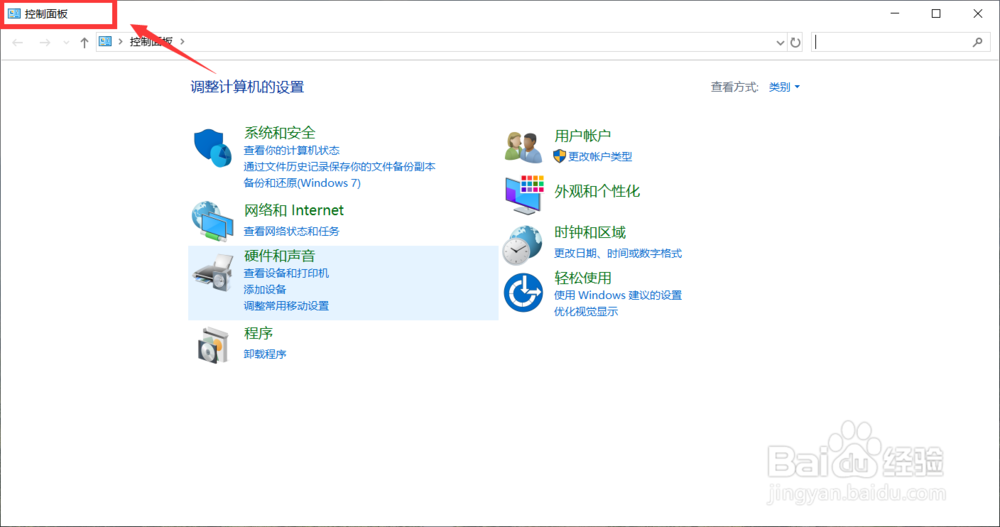Click the 查看方式 label
This screenshot has height=527, width=1000.
point(735,87)
